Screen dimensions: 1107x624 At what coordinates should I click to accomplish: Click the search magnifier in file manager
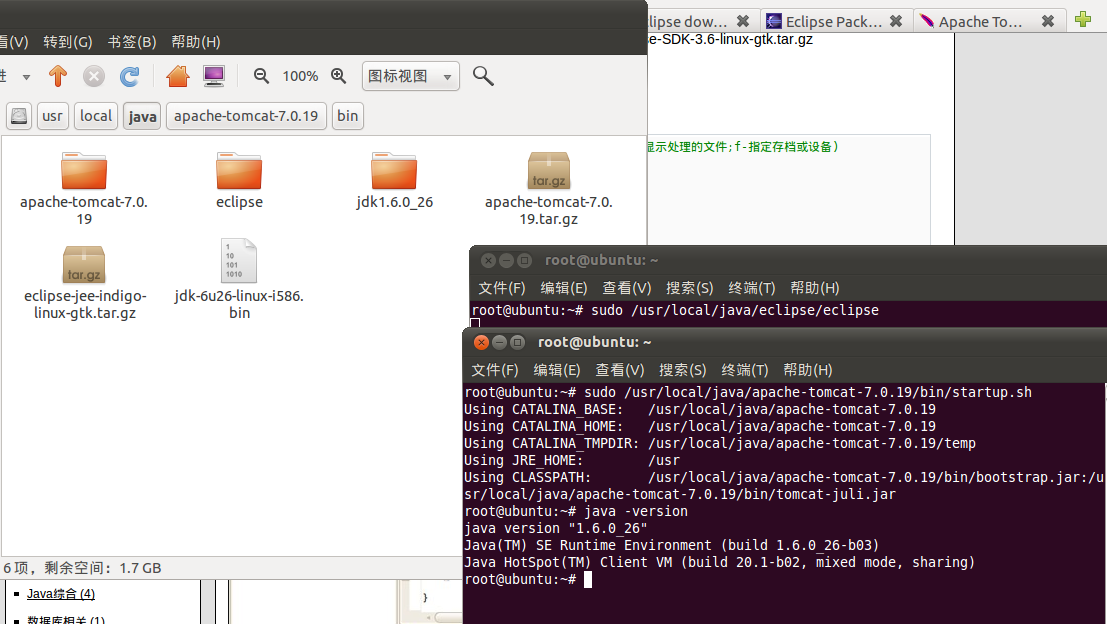[x=483, y=76]
